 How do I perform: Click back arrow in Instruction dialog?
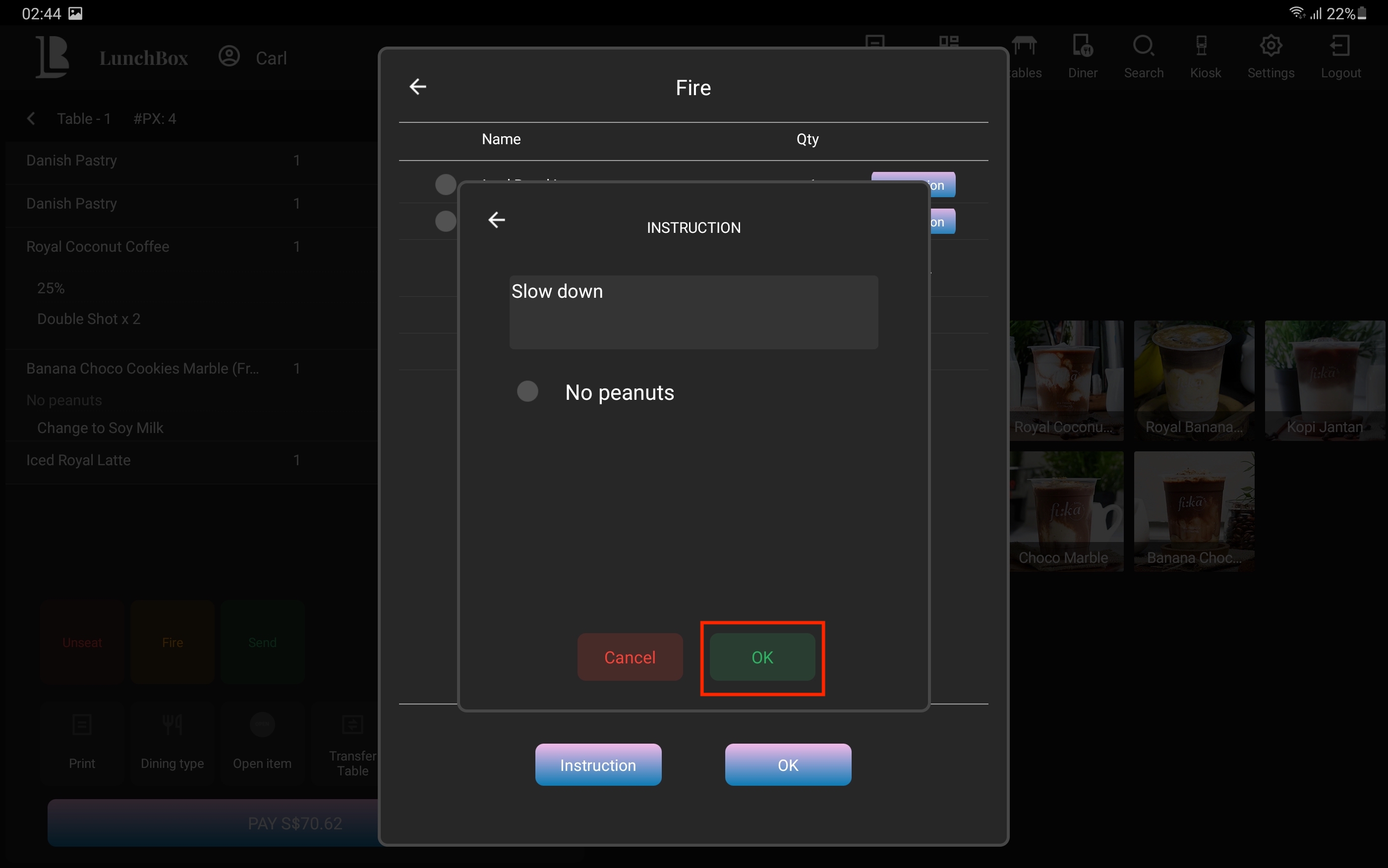(497, 220)
